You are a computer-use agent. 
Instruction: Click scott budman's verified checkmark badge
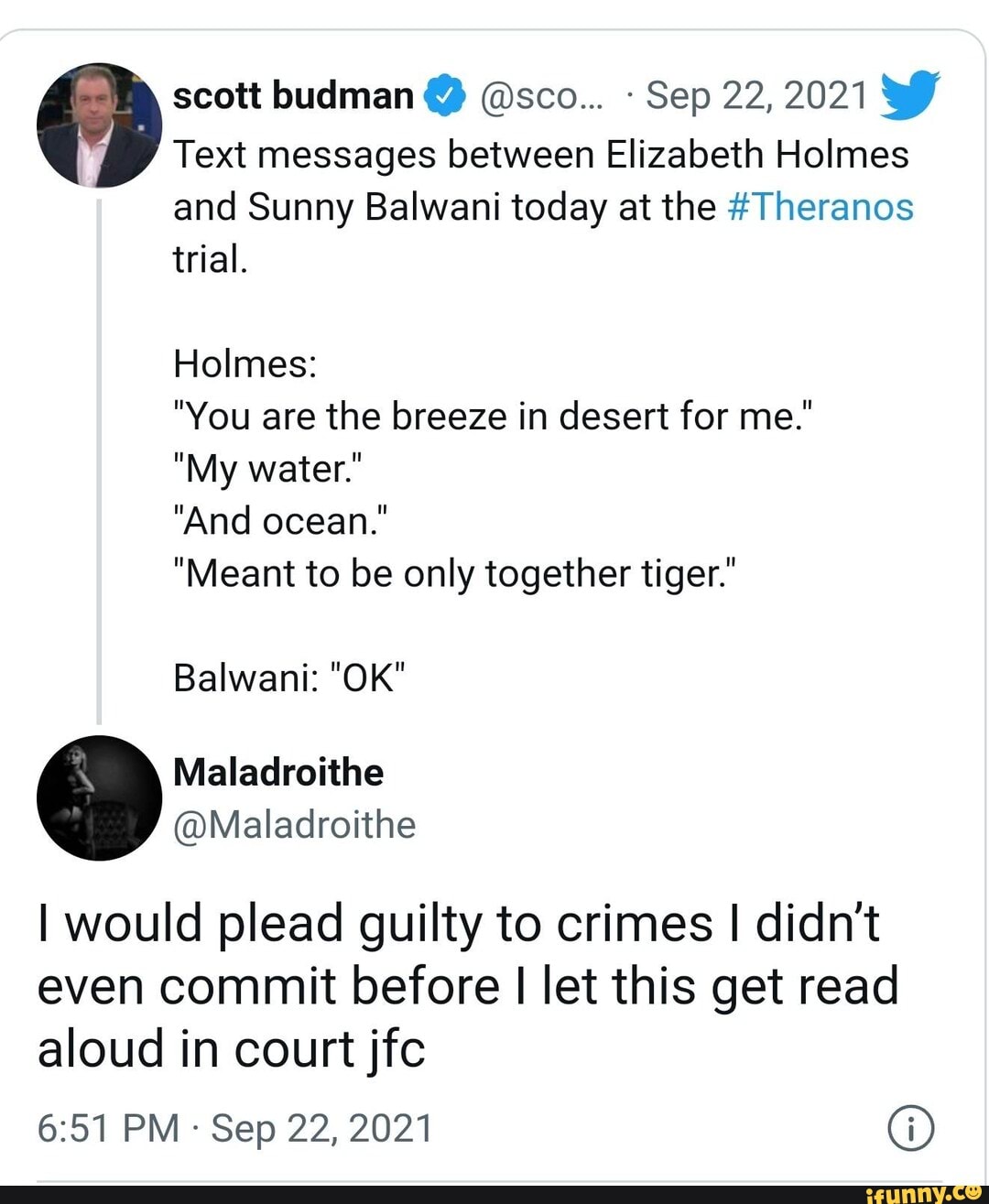pyautogui.click(x=442, y=93)
